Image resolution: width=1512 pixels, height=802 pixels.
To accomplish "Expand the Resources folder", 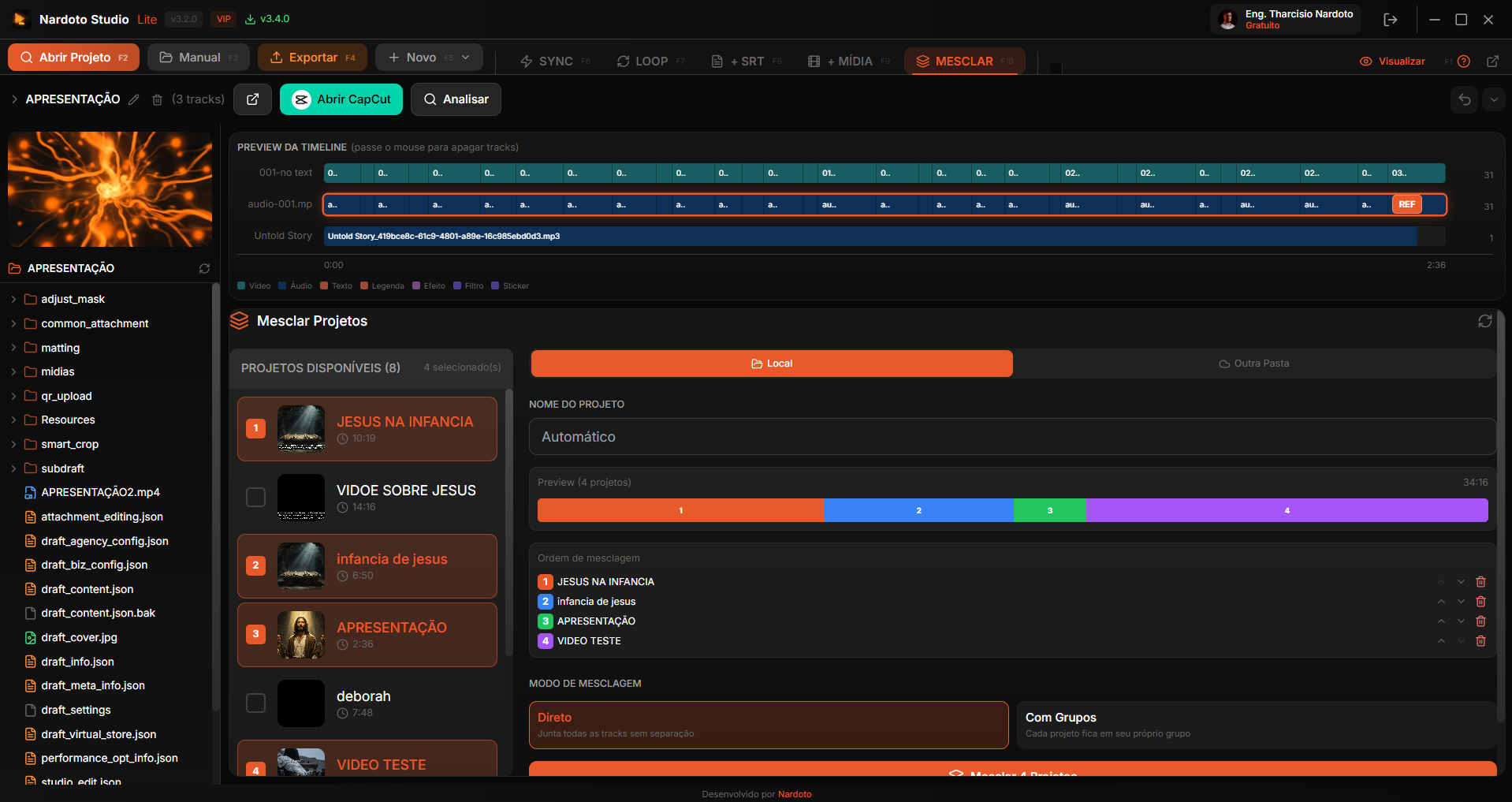I will click(14, 420).
